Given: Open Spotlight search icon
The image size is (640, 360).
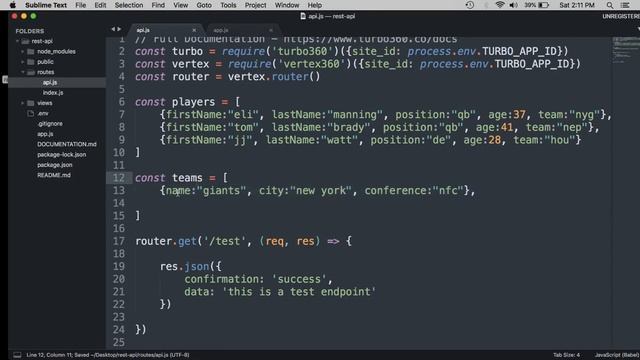Looking at the screenshot, I should (x=609, y=5).
